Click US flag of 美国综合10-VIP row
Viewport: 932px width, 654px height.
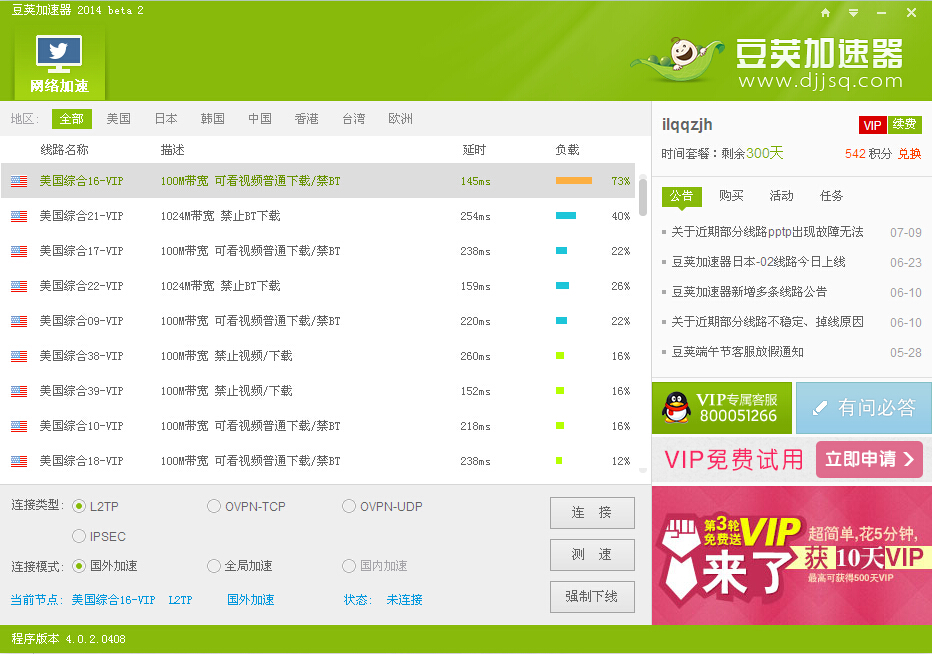coord(19,426)
